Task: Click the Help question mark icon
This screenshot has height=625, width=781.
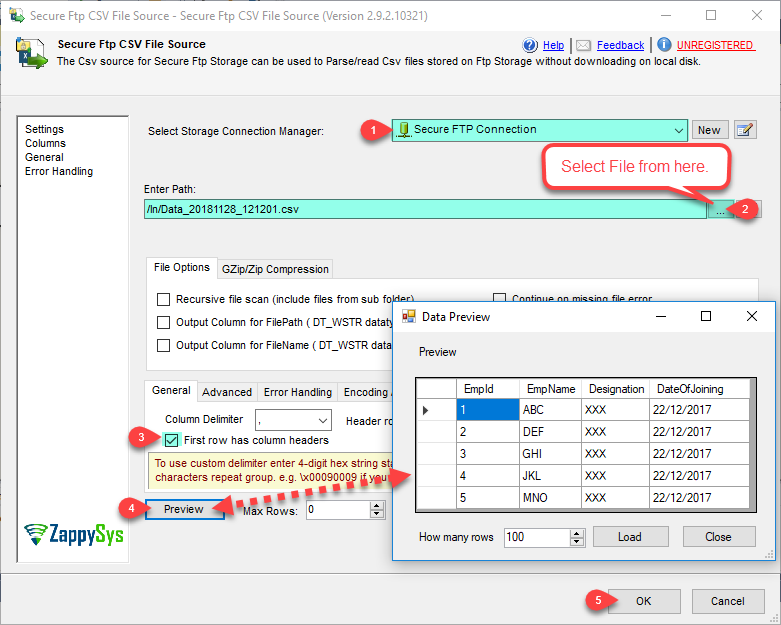Action: pos(529,45)
